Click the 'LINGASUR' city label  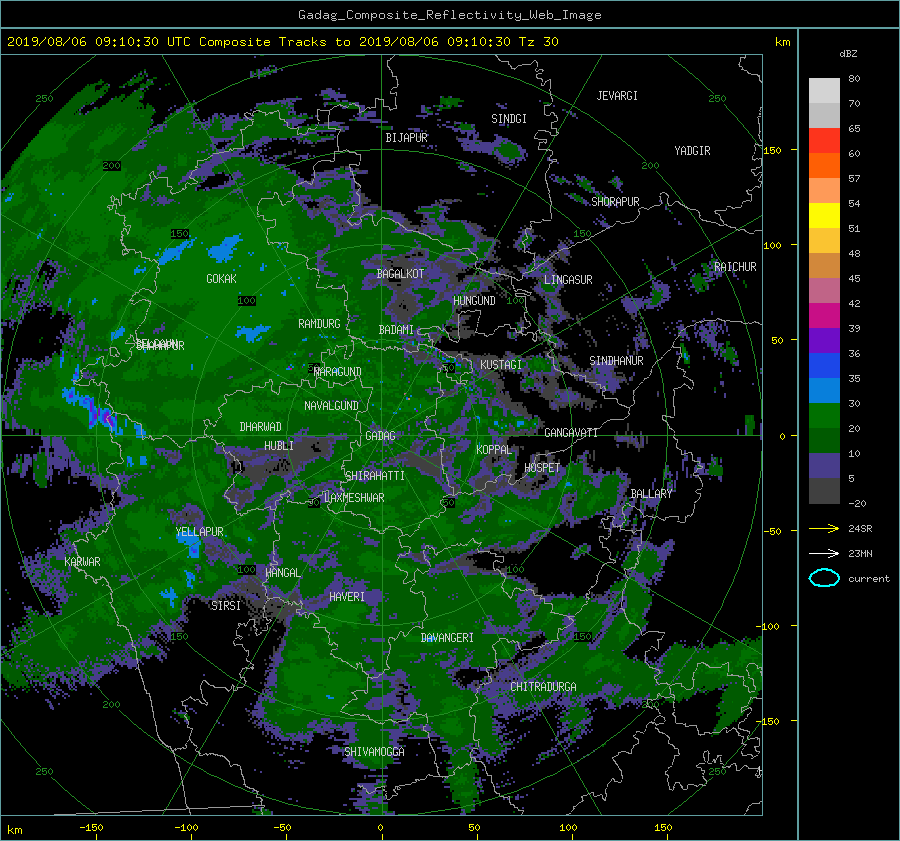pos(568,280)
